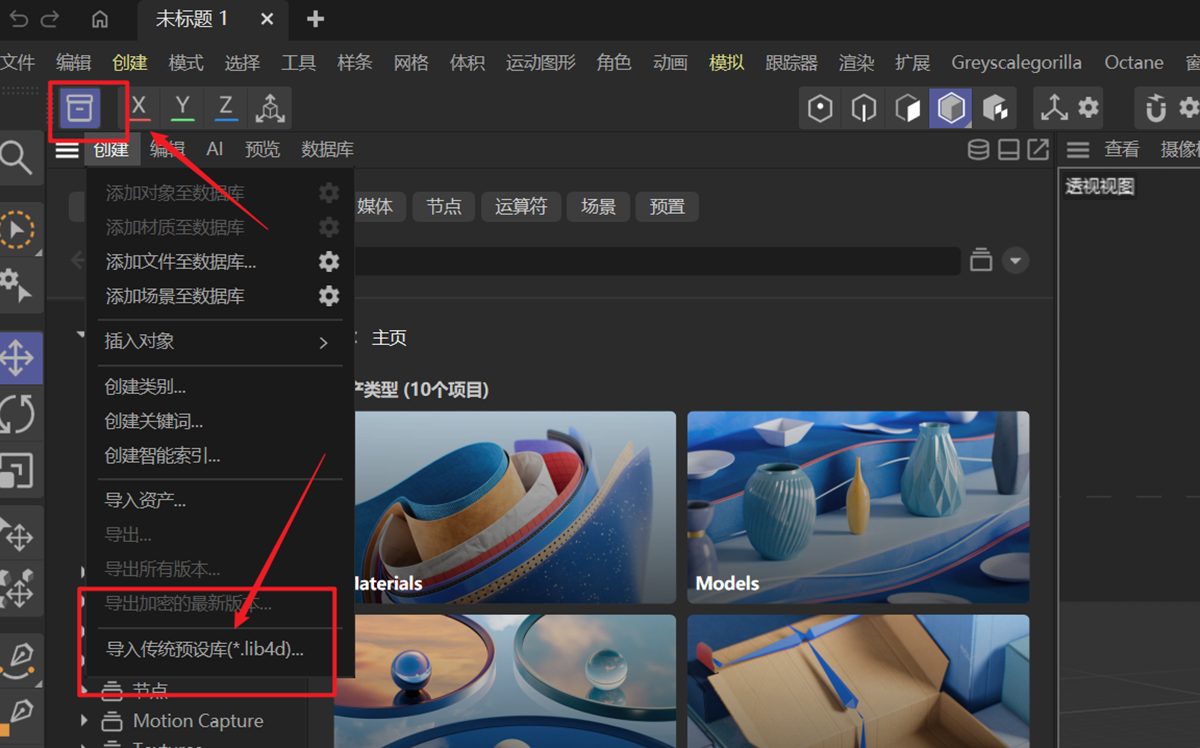The image size is (1200, 748).
Task: Toggle the Y axis lock
Action: tap(182, 107)
